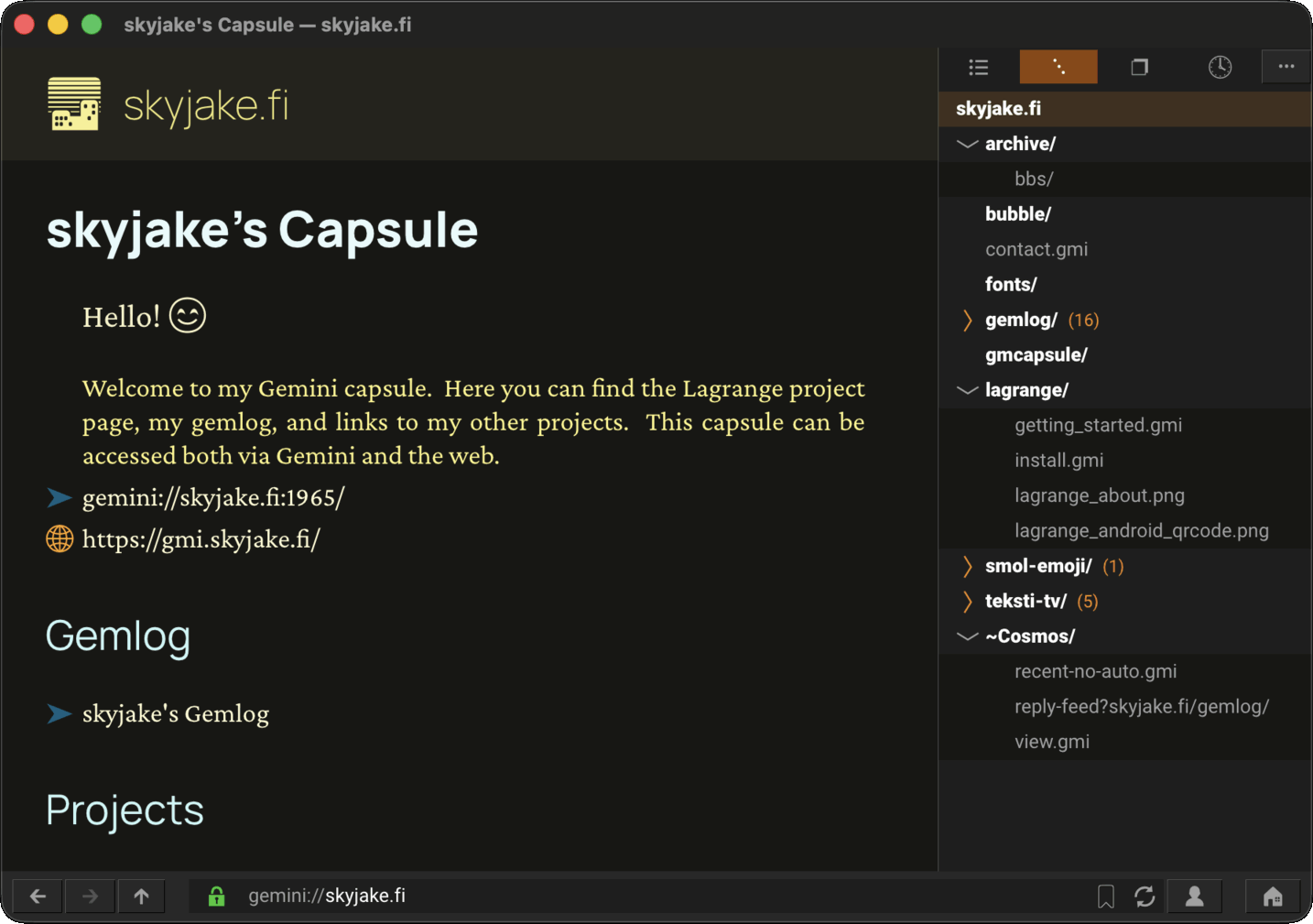The image size is (1313, 924).
Task: Open the sidebar three-dots more menu
Action: 1286,67
